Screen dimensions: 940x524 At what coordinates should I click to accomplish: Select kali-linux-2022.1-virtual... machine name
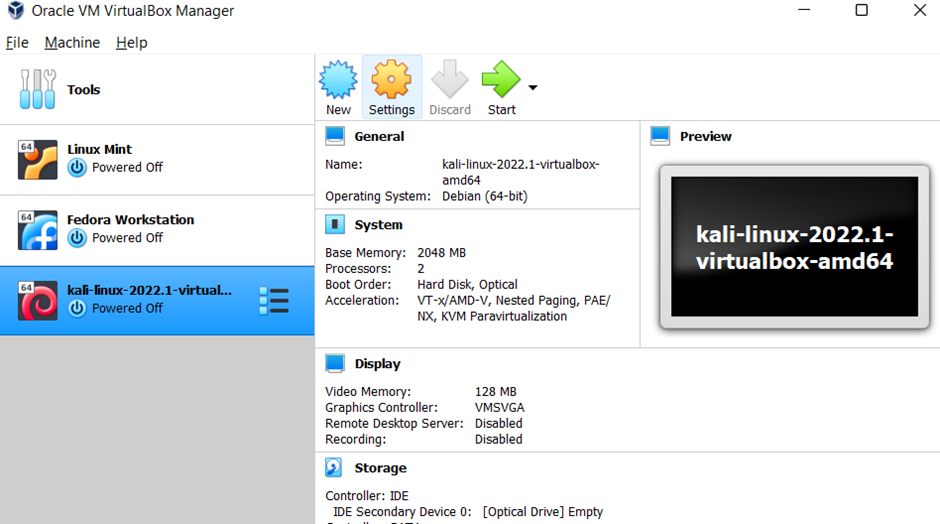(149, 290)
